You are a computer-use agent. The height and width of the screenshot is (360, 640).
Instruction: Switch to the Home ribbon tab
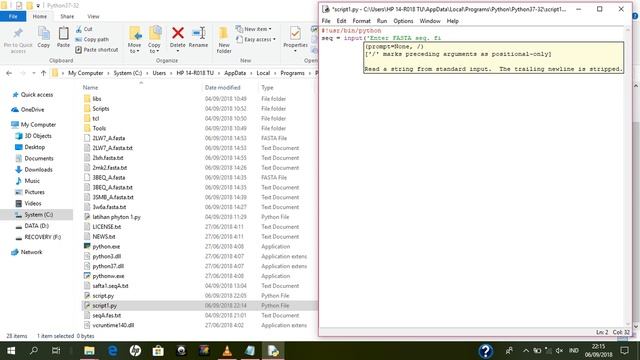tap(40, 16)
